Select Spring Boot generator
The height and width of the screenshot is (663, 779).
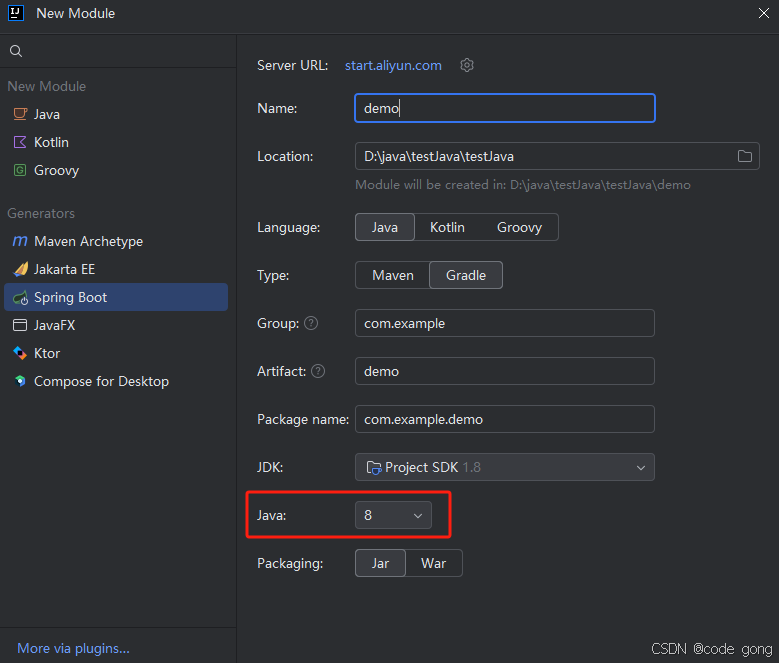point(116,297)
